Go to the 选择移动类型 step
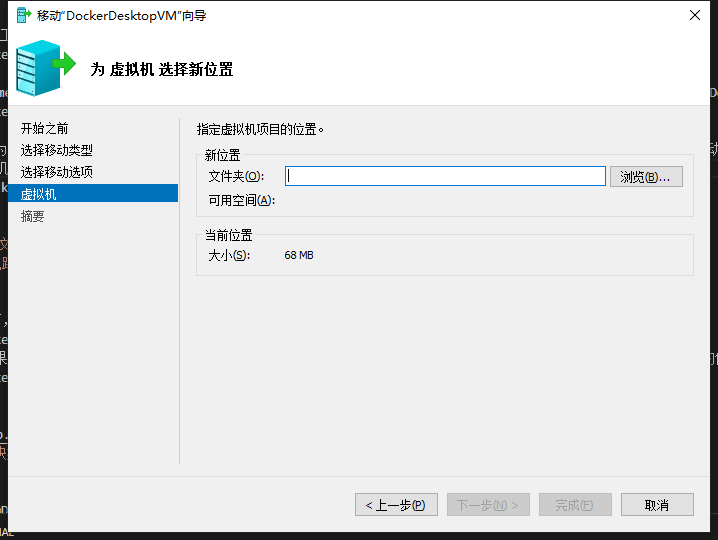 57,150
